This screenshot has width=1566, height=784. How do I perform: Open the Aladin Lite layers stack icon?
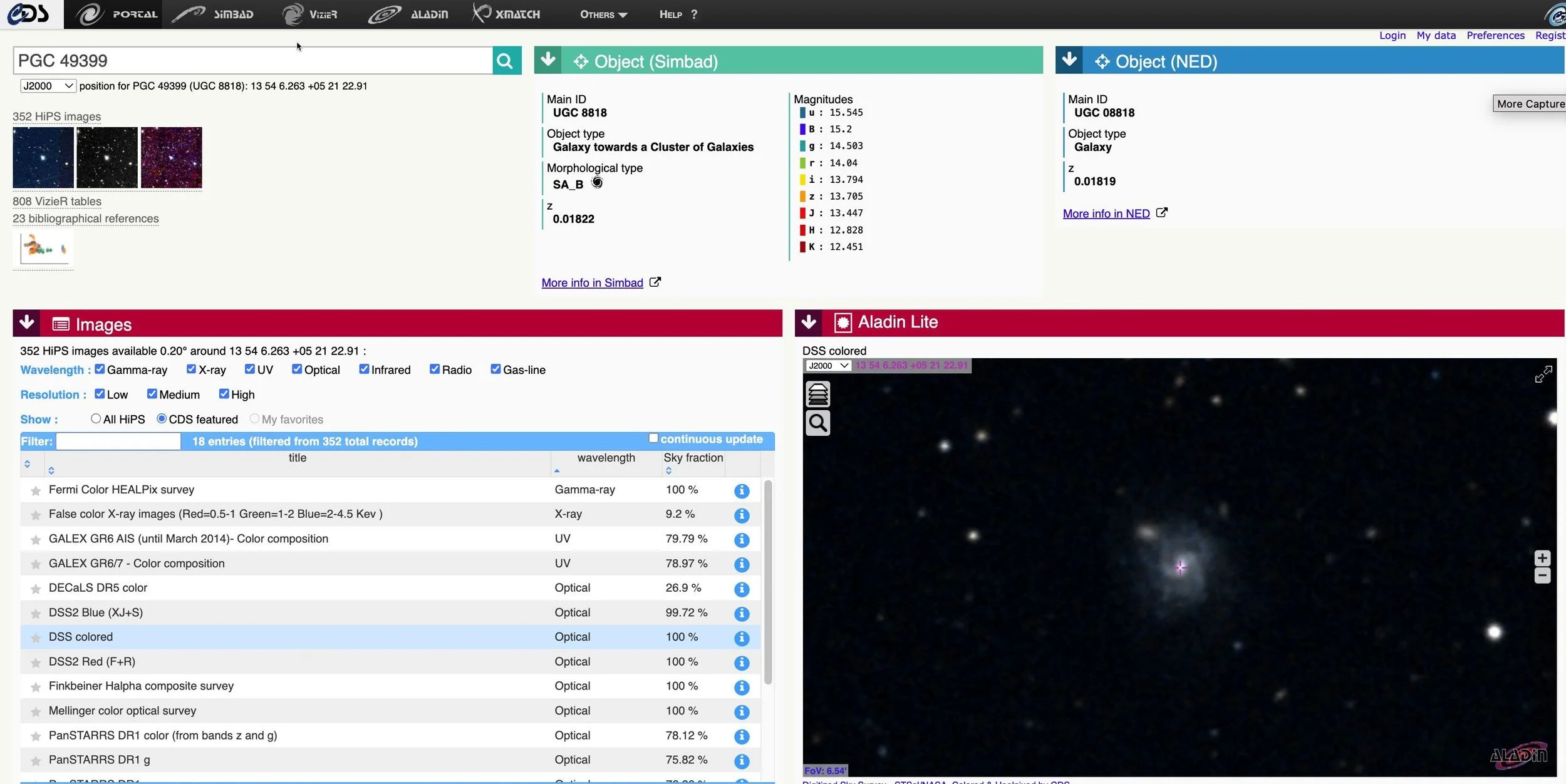[x=817, y=395]
